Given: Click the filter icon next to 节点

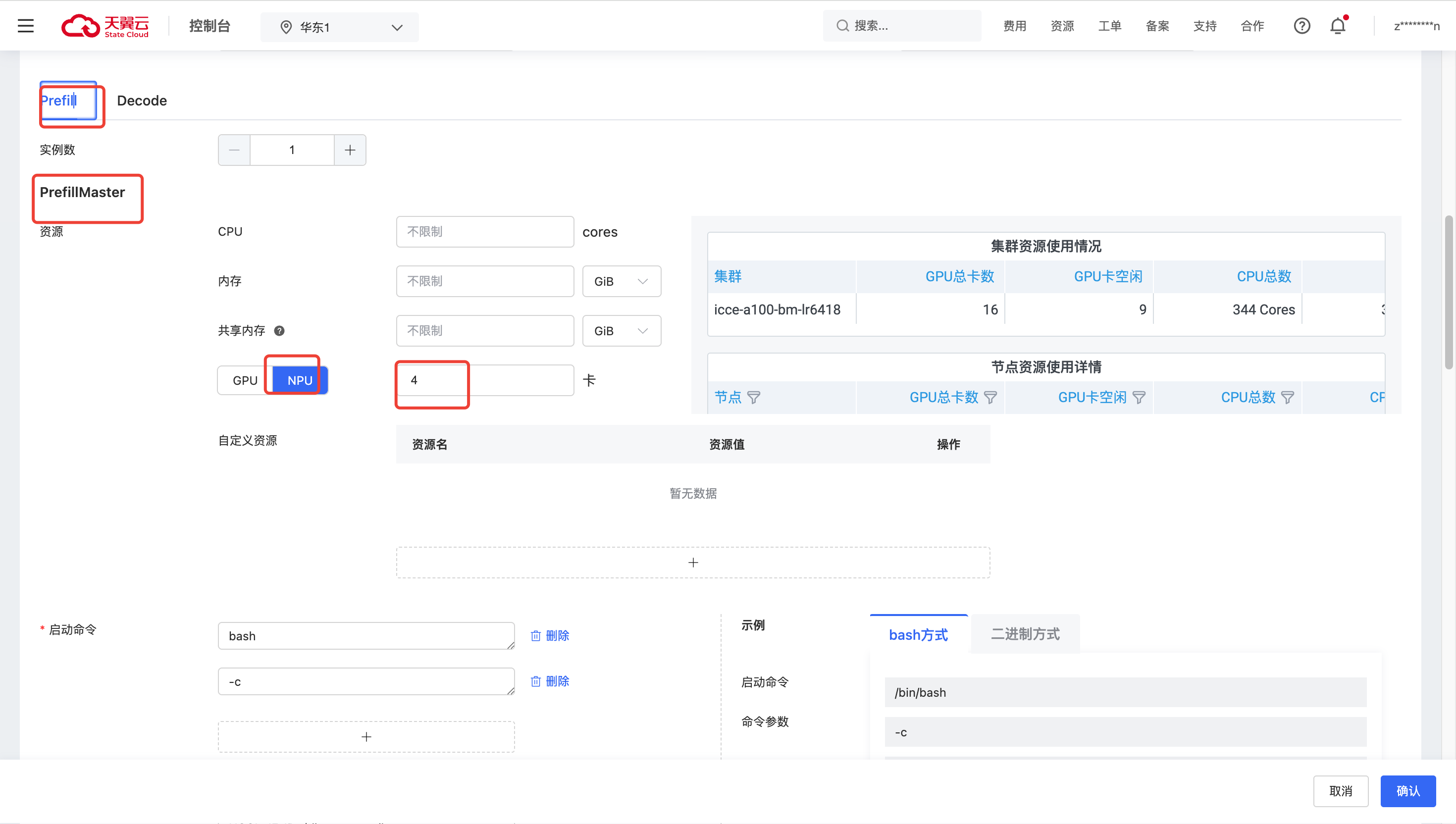Looking at the screenshot, I should pos(754,398).
